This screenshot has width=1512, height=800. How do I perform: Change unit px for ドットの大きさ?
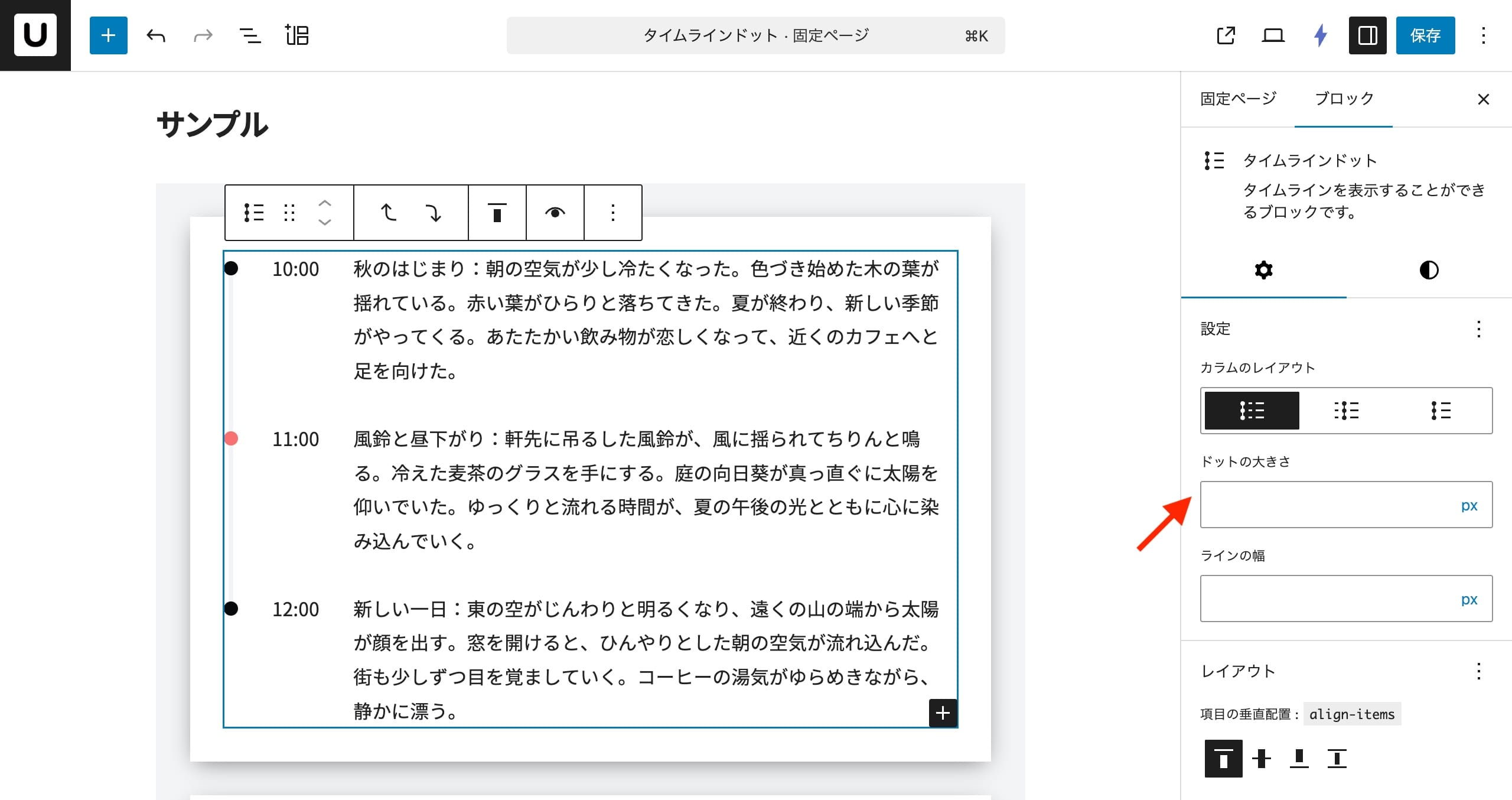pos(1469,506)
